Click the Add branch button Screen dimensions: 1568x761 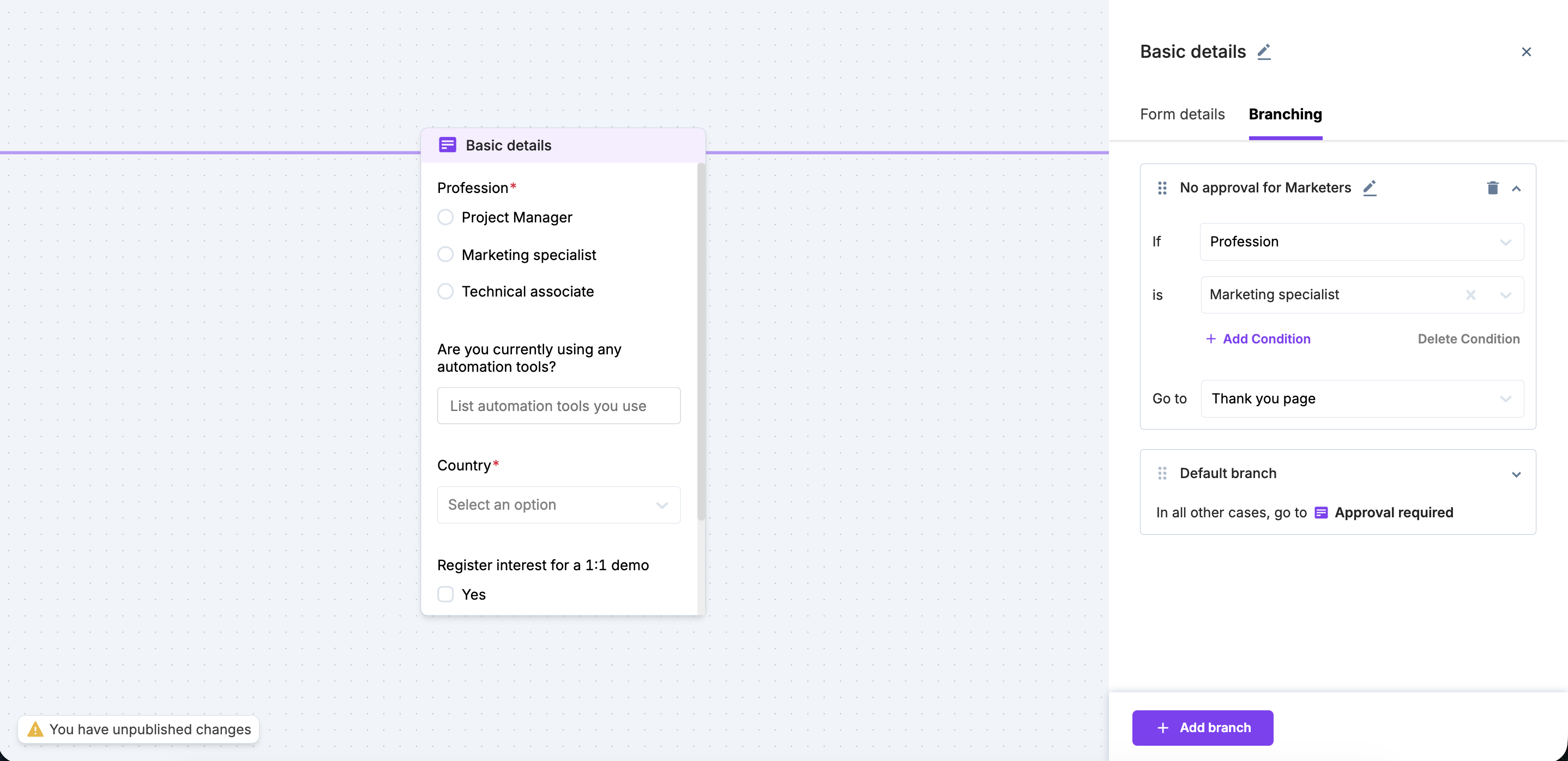[x=1202, y=728]
